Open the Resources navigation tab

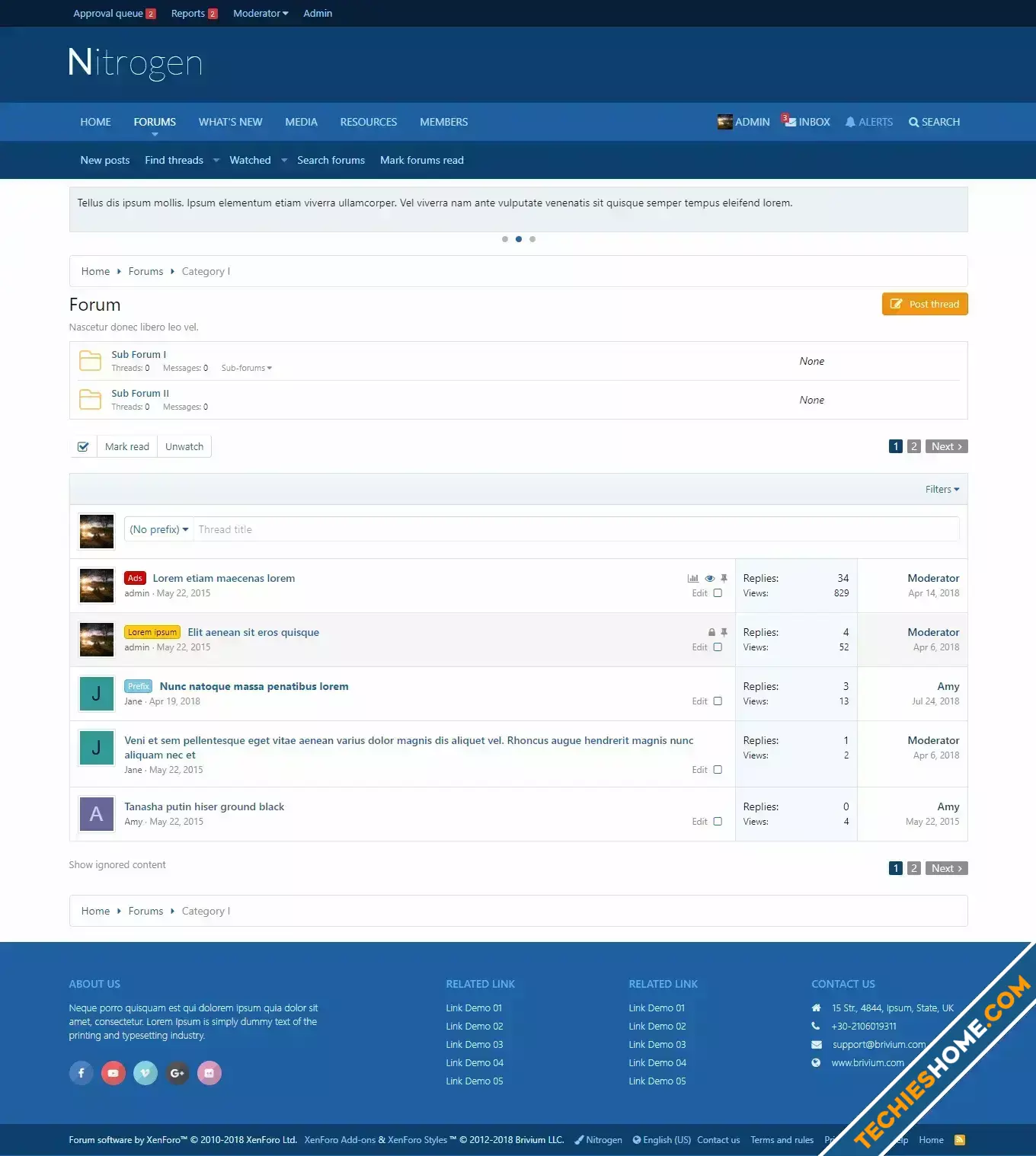pyautogui.click(x=368, y=122)
